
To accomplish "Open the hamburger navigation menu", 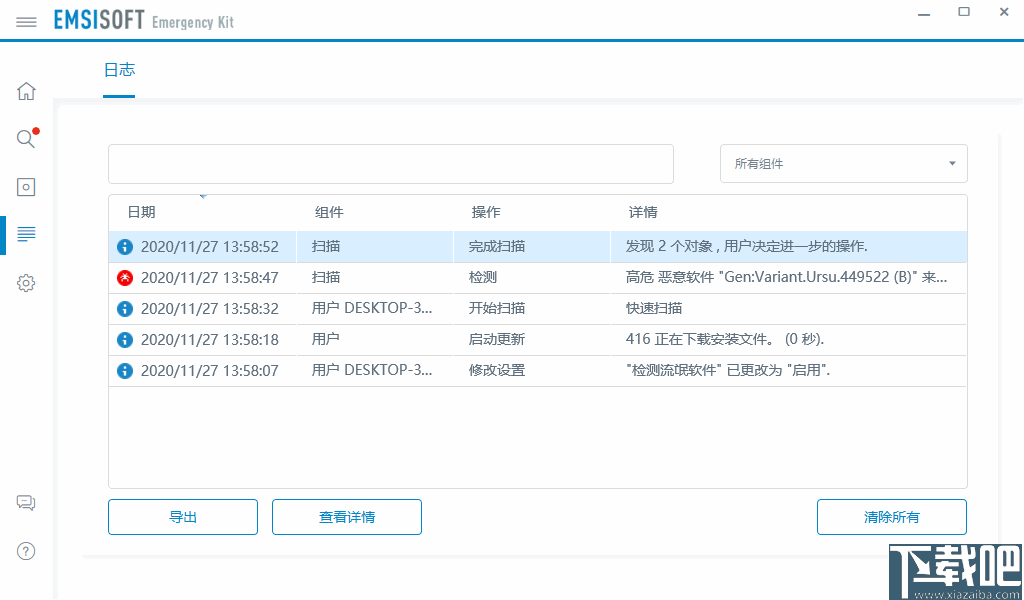I will point(26,19).
